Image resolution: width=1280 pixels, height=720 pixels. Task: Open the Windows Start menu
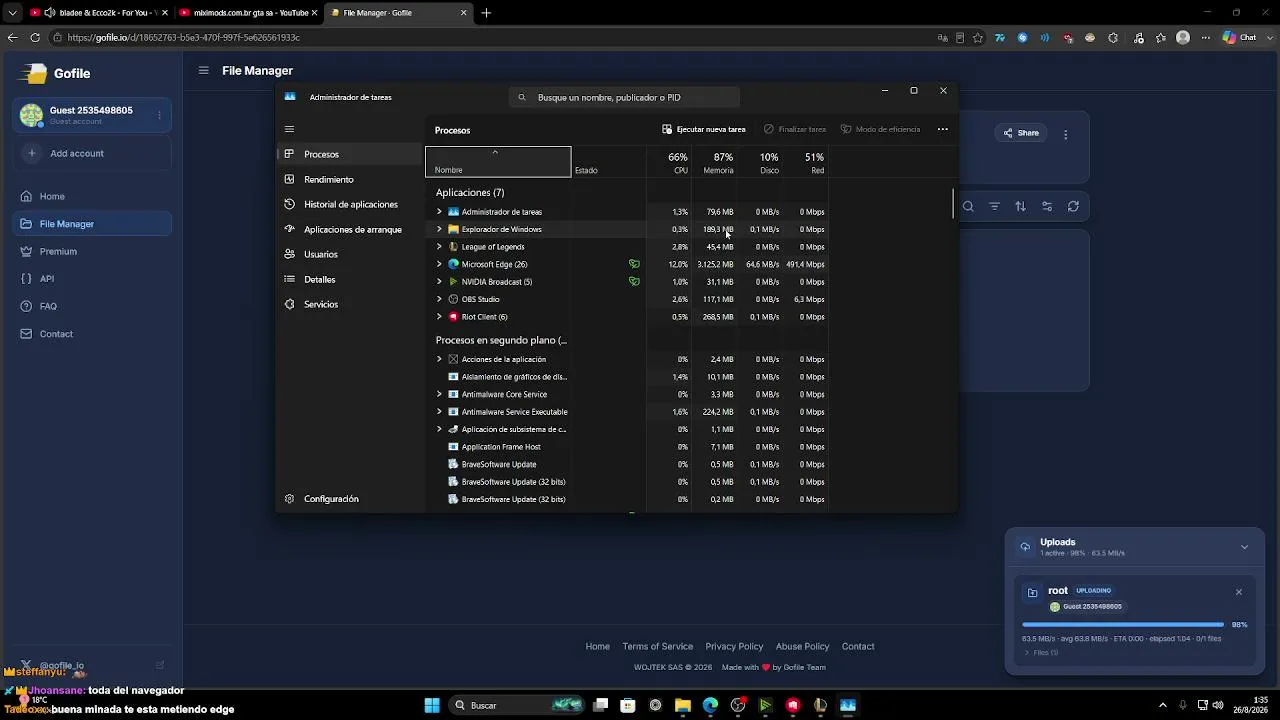coord(432,706)
